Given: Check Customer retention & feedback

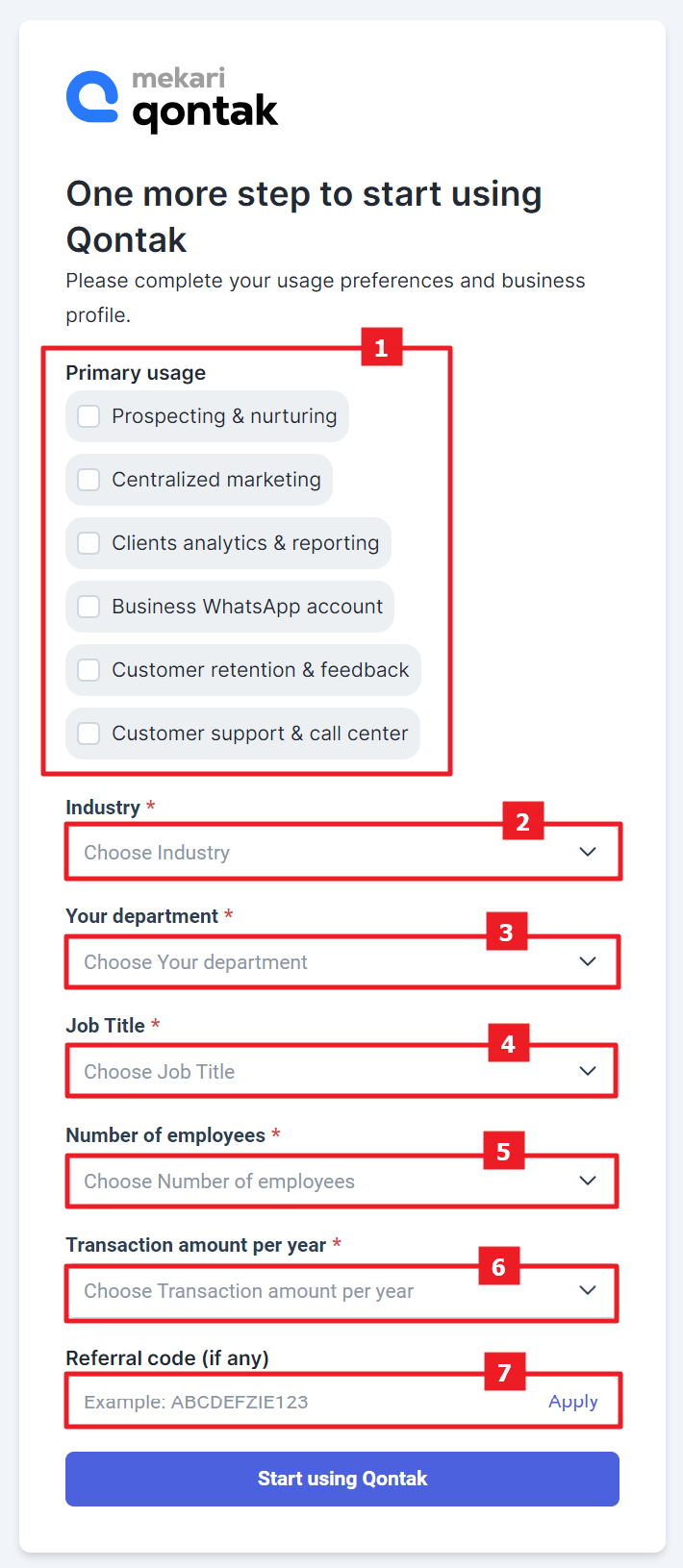Looking at the screenshot, I should tap(89, 670).
